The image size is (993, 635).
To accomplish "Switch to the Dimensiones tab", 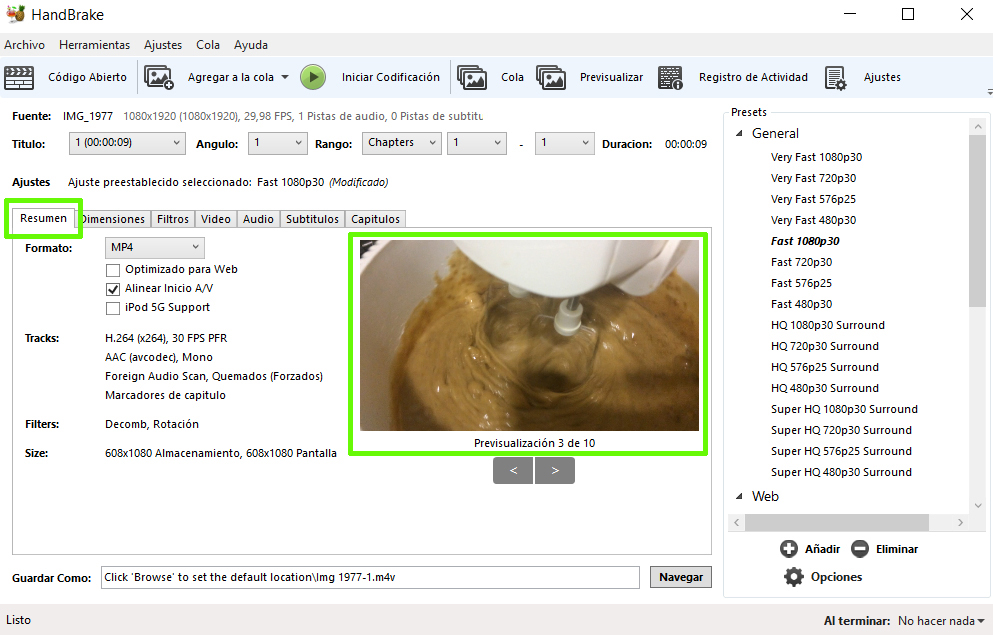I will coord(113,219).
